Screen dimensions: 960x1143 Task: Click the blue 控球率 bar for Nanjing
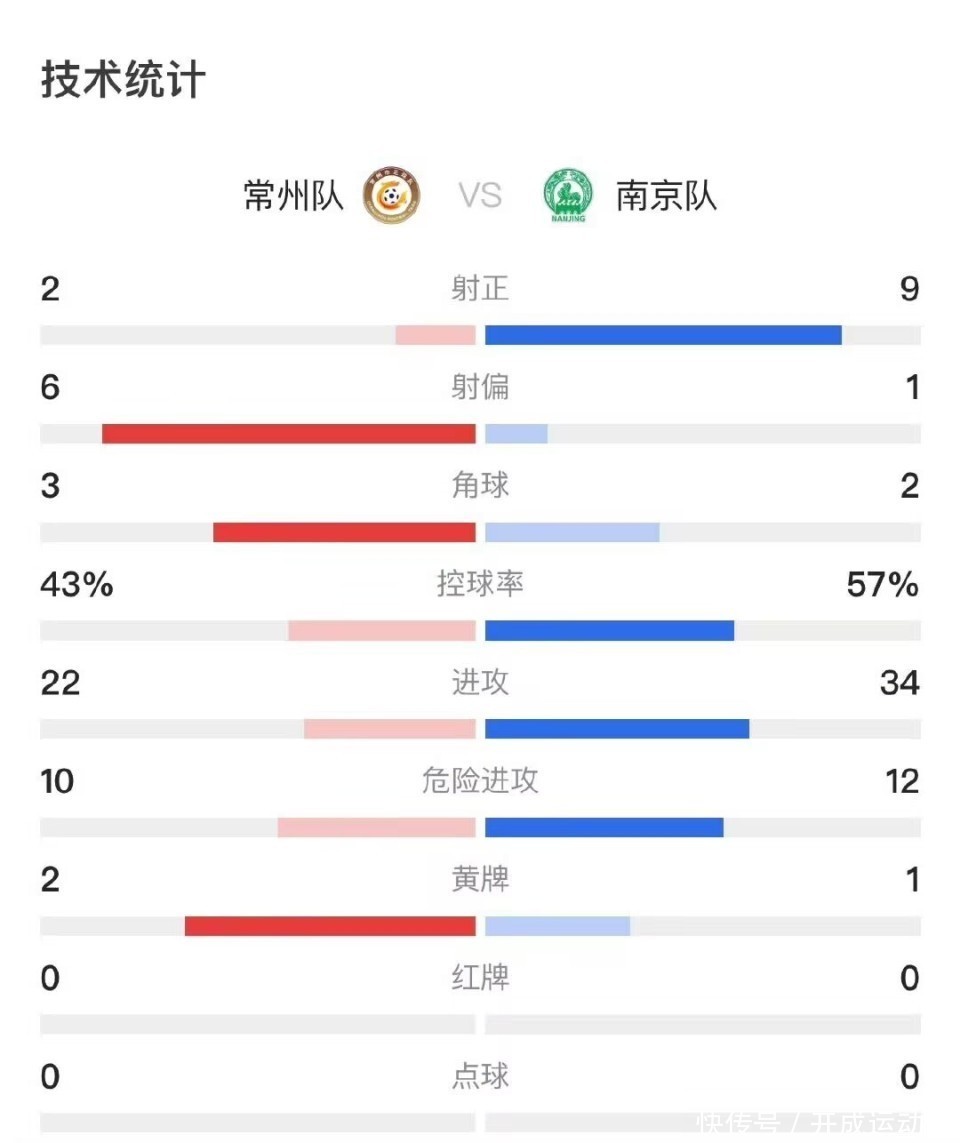609,630
